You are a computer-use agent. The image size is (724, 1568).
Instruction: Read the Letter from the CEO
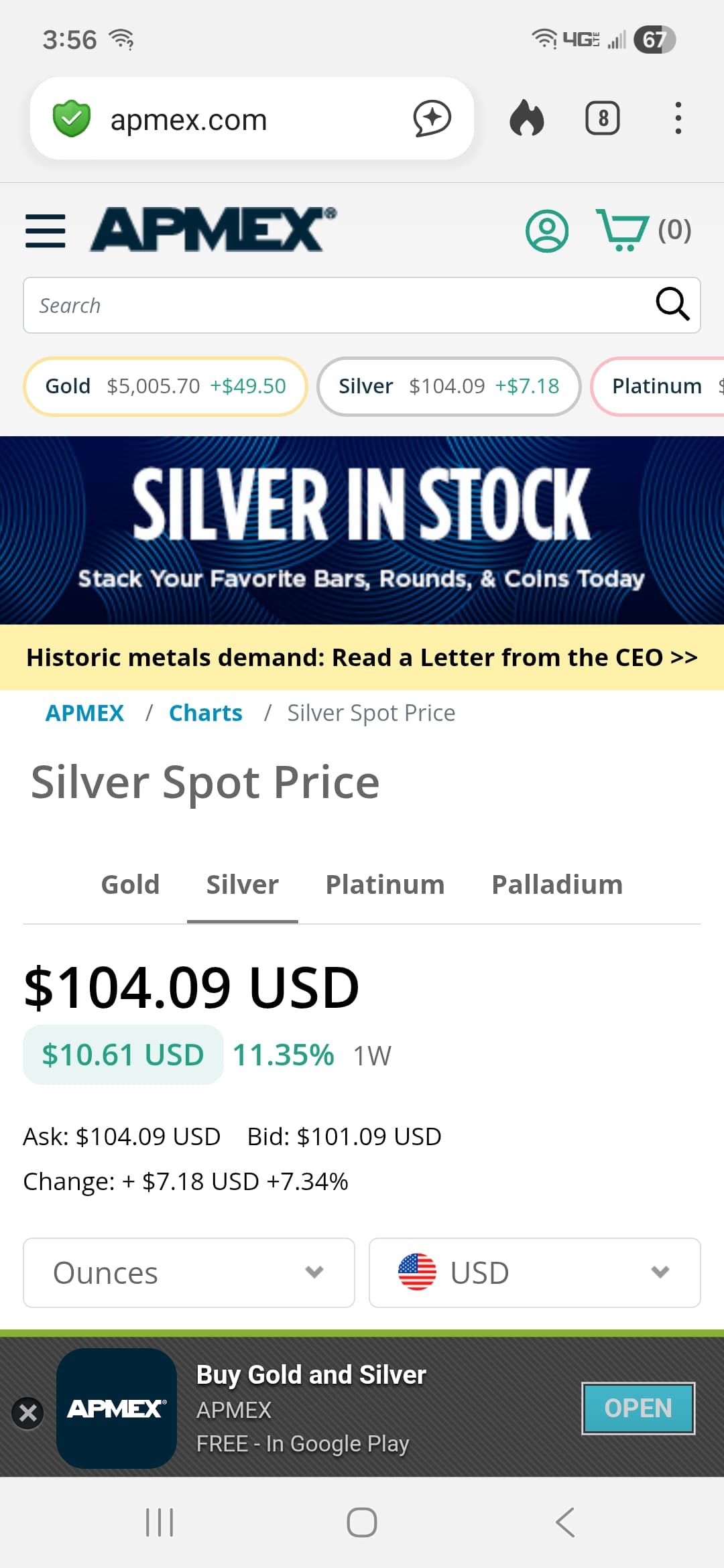362,657
